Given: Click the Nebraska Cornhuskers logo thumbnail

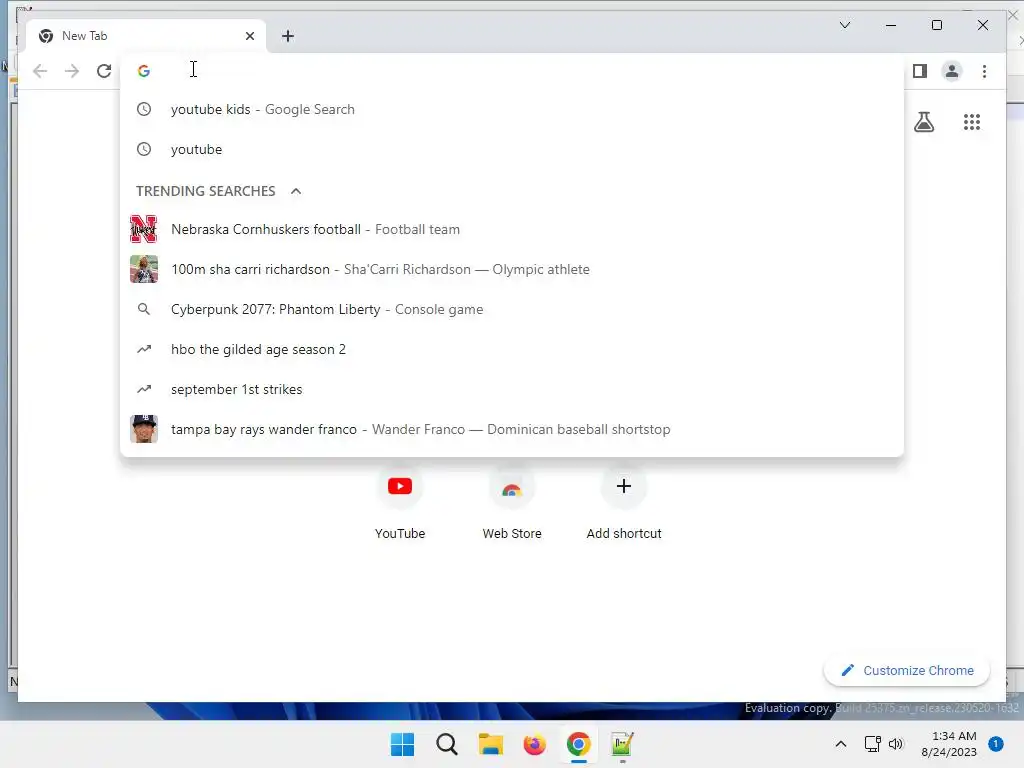Looking at the screenshot, I should coord(144,229).
